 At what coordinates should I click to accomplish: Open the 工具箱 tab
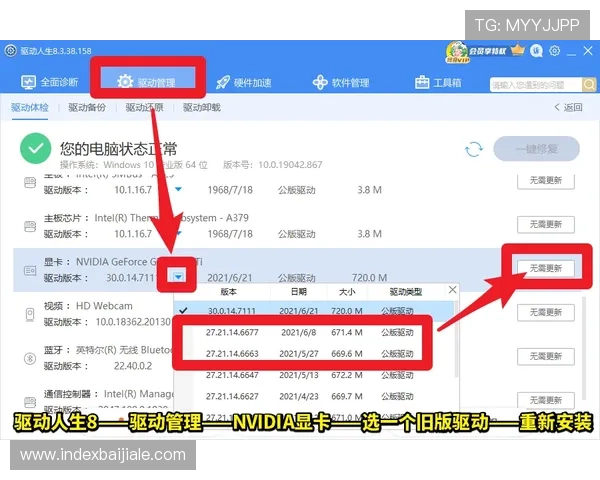[438, 82]
